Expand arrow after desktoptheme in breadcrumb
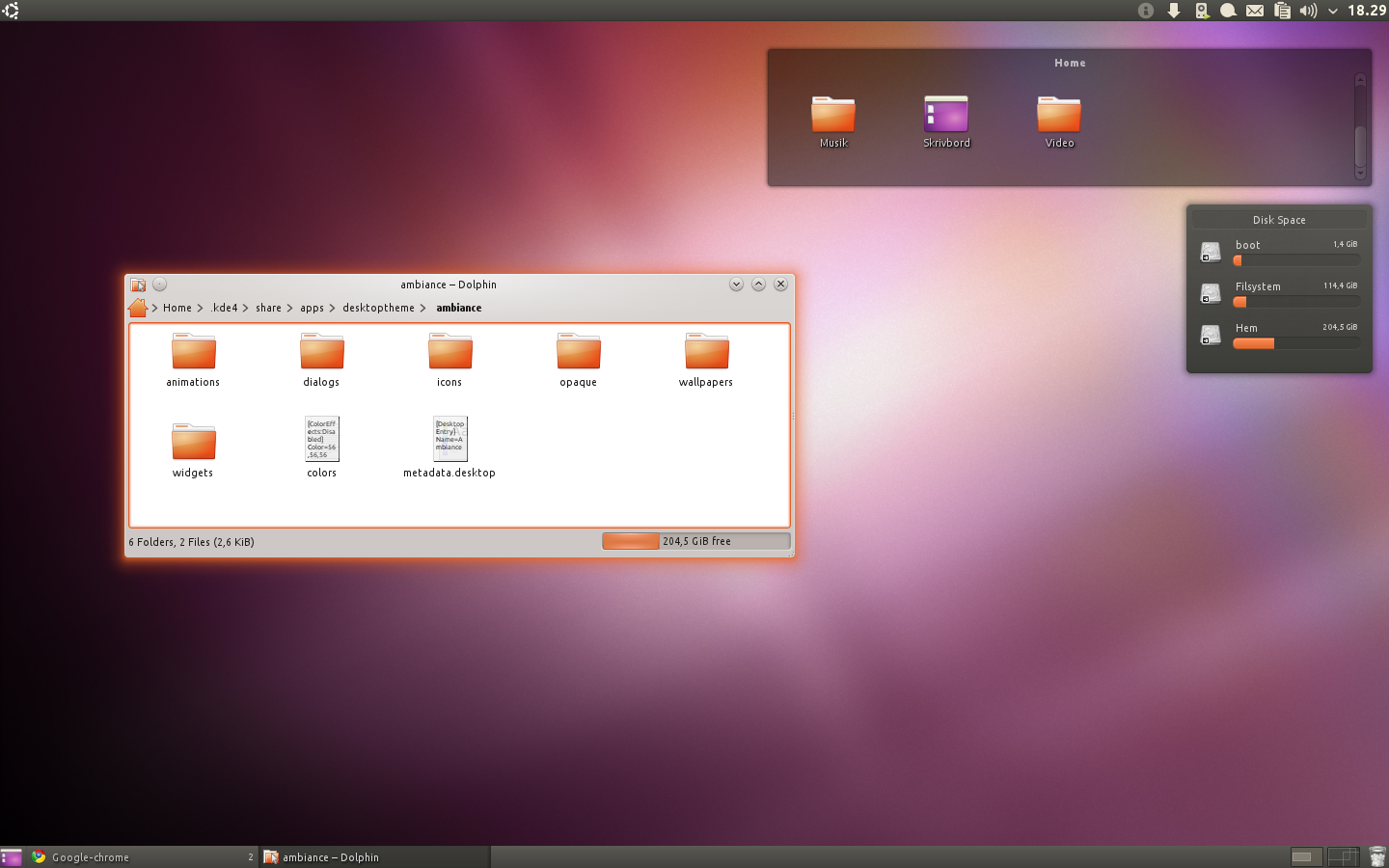This screenshot has width=1389, height=868. [x=422, y=309]
